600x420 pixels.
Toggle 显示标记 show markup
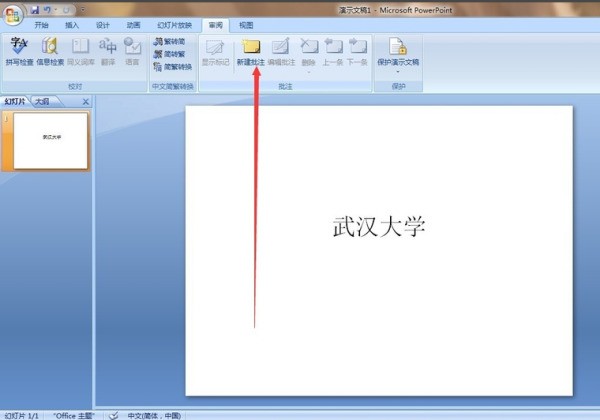215,51
